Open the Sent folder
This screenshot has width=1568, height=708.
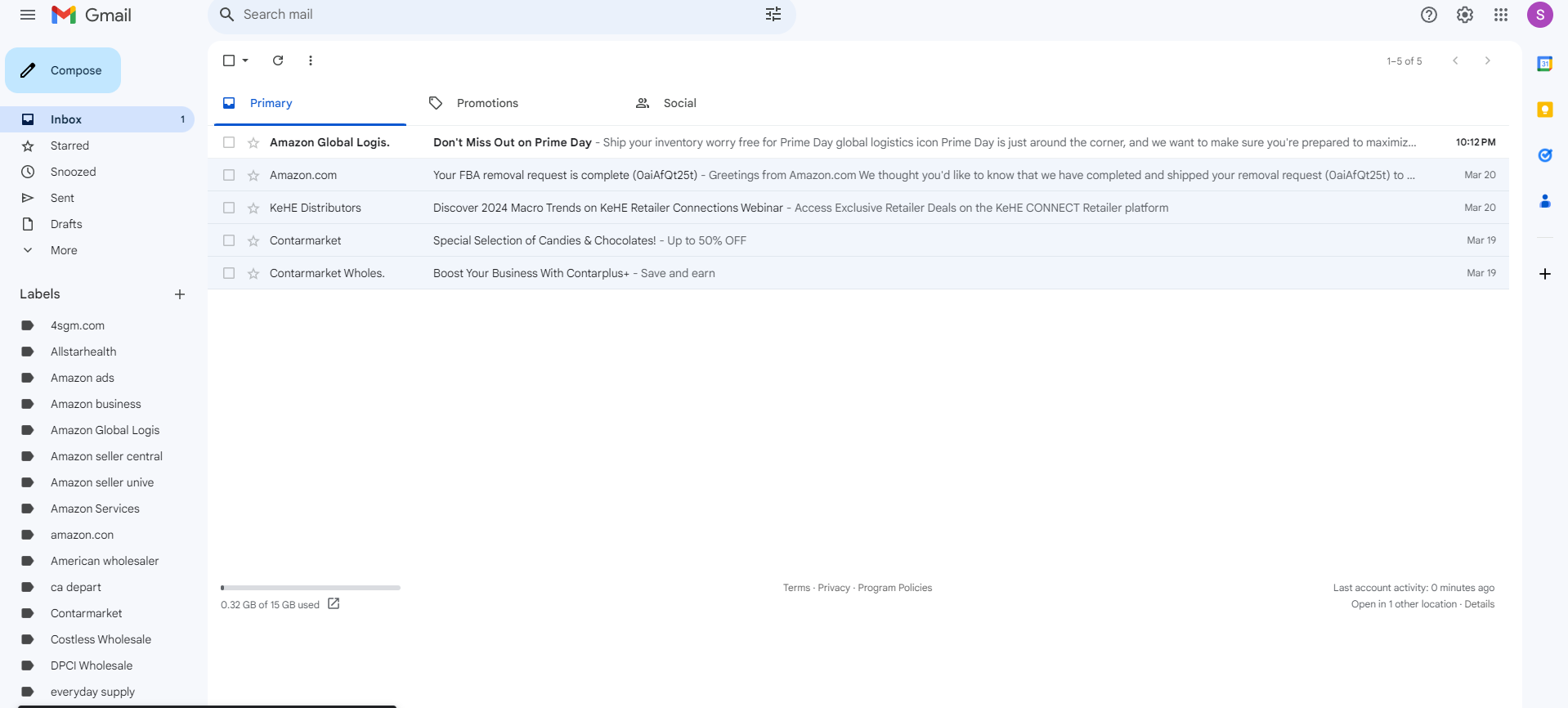pyautogui.click(x=97, y=198)
